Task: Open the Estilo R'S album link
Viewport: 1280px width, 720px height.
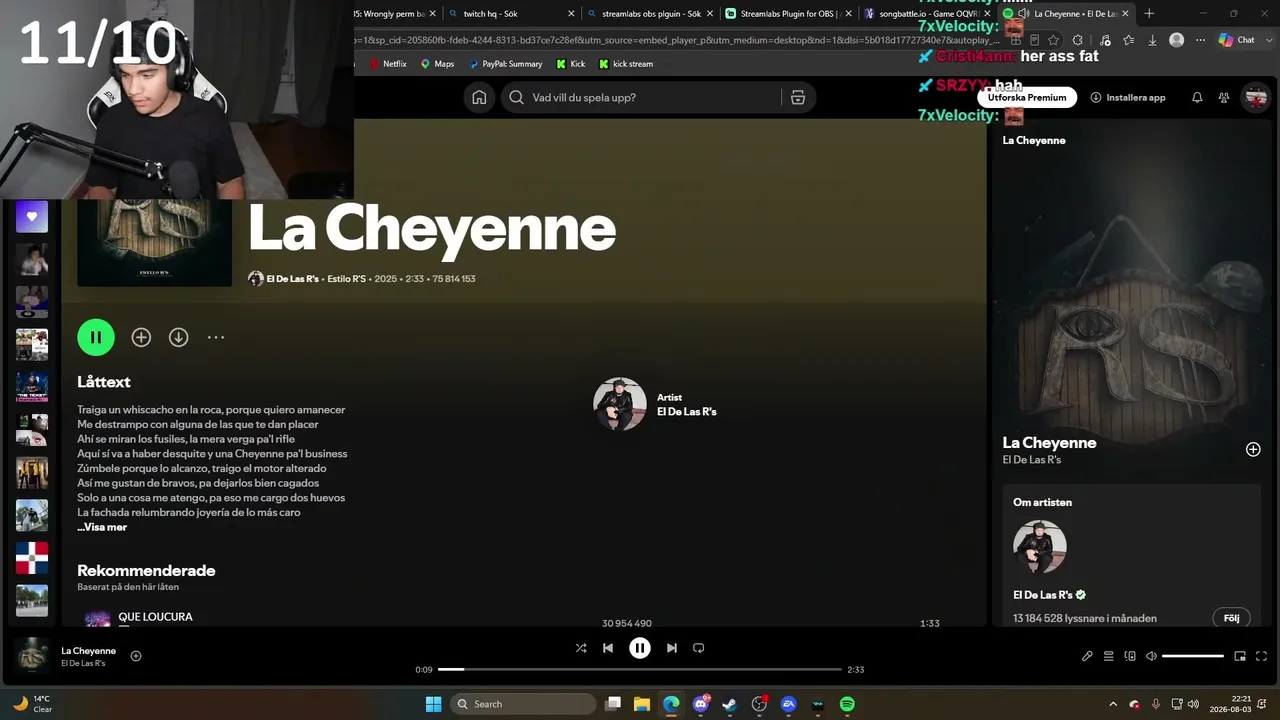Action: (347, 279)
